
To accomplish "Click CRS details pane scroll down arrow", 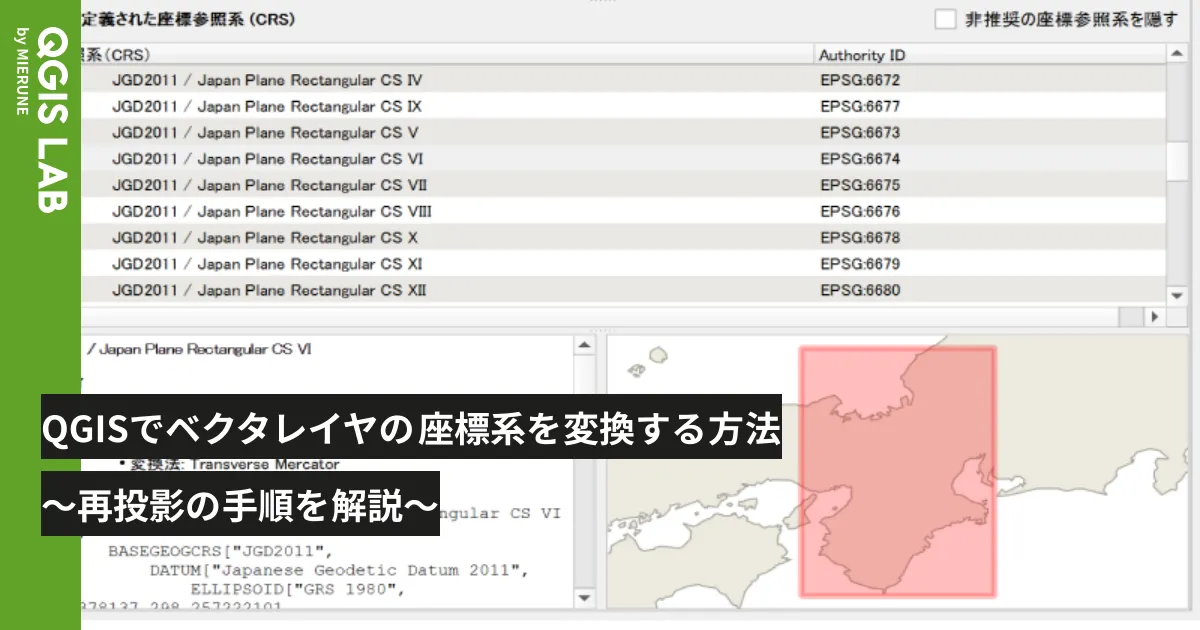I will tap(585, 597).
